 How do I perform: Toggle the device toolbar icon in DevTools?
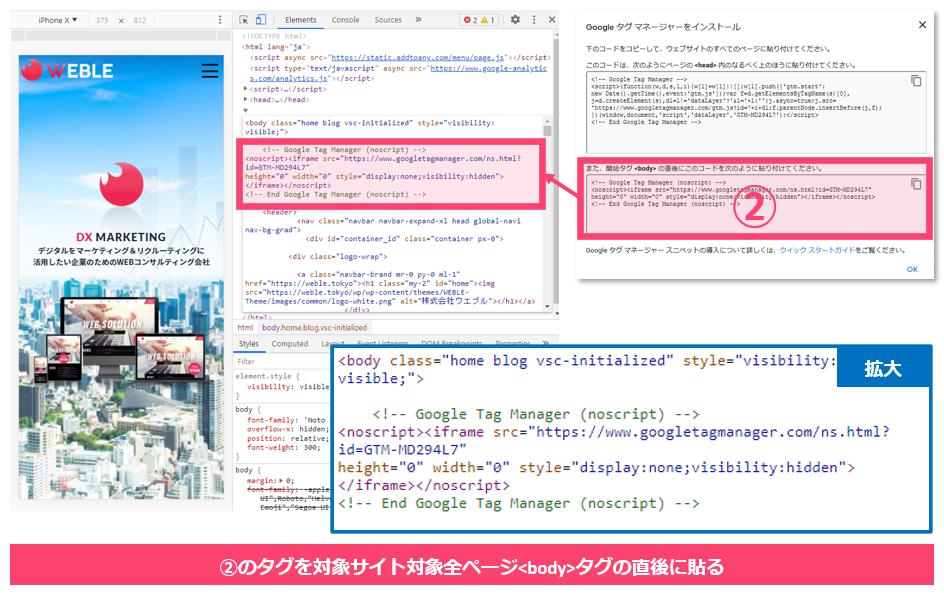pos(261,19)
